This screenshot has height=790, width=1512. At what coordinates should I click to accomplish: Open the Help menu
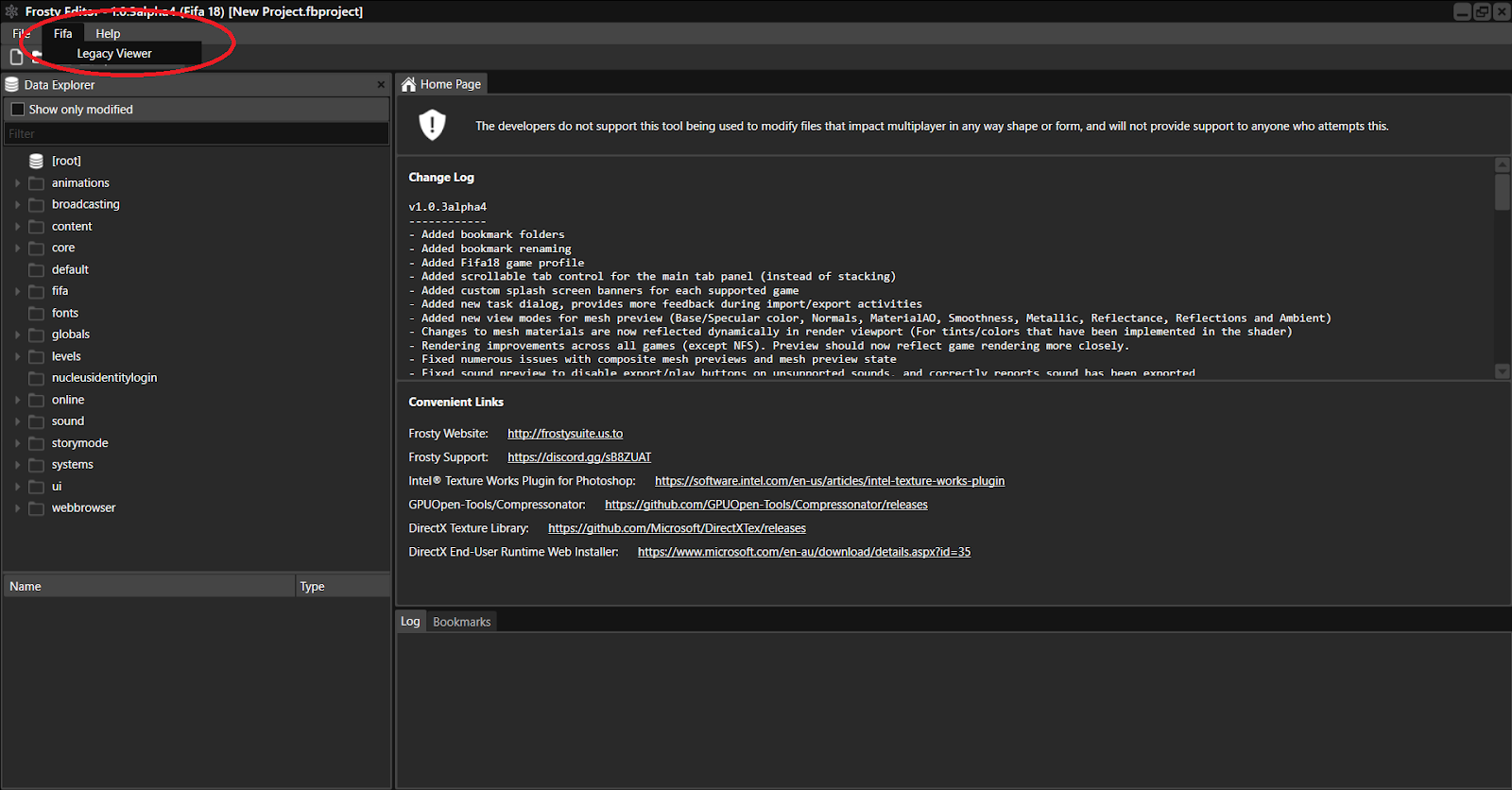coord(108,34)
